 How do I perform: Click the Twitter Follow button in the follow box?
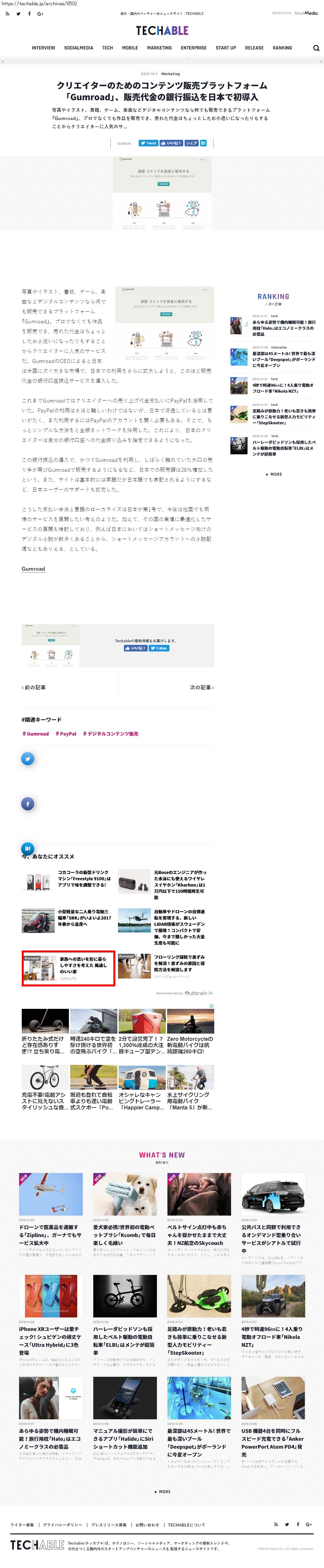(x=160, y=648)
